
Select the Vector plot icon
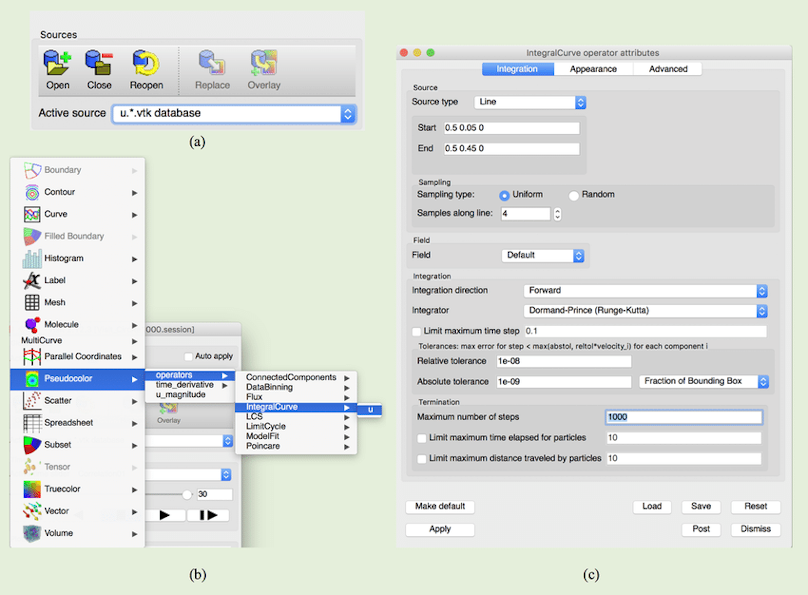(32, 511)
